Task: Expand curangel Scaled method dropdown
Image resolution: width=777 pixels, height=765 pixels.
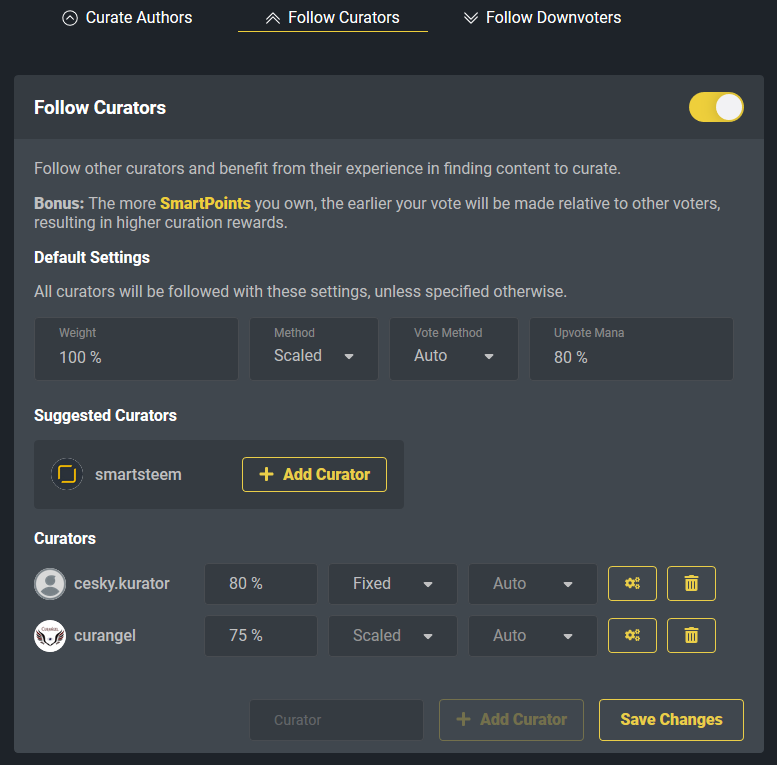Action: coord(392,636)
